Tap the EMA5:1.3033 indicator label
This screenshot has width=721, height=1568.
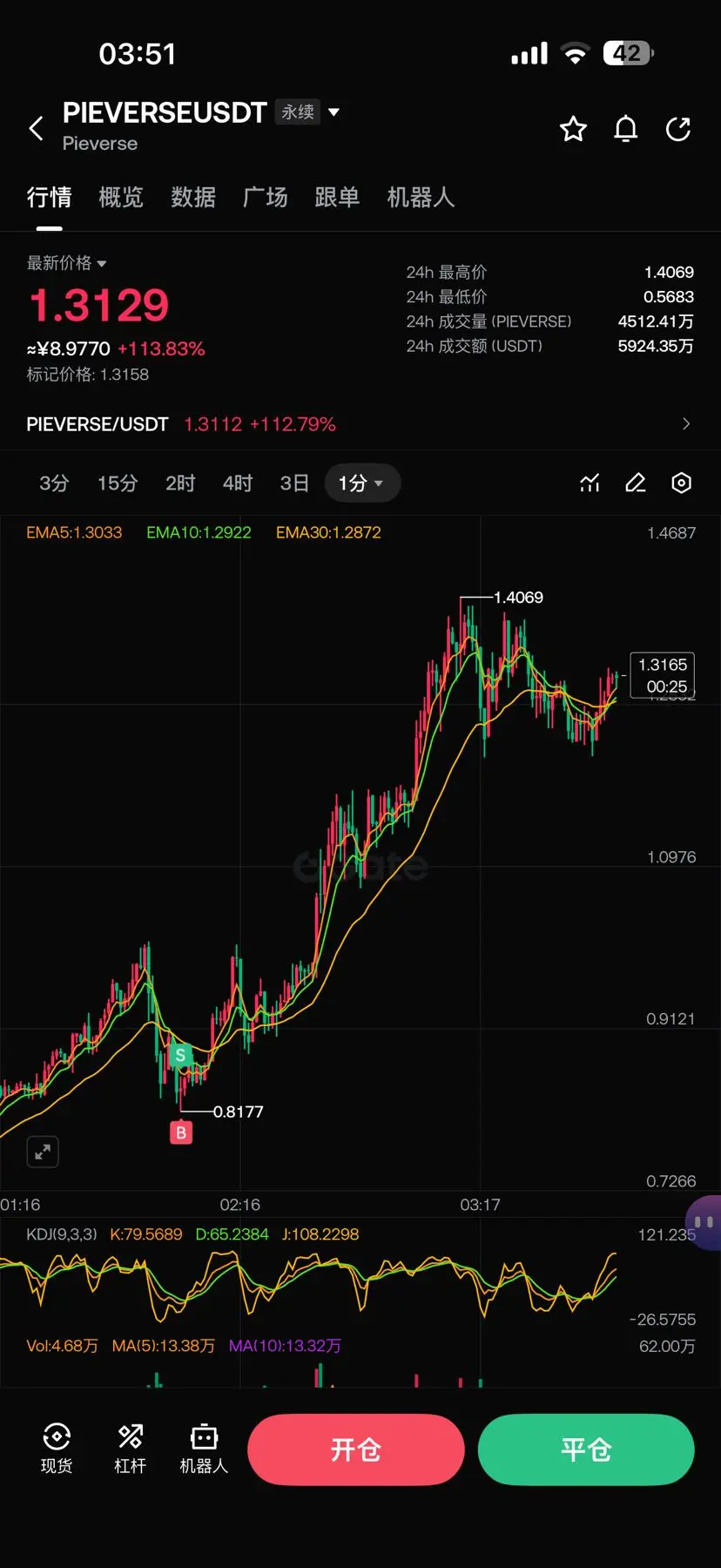click(x=74, y=532)
